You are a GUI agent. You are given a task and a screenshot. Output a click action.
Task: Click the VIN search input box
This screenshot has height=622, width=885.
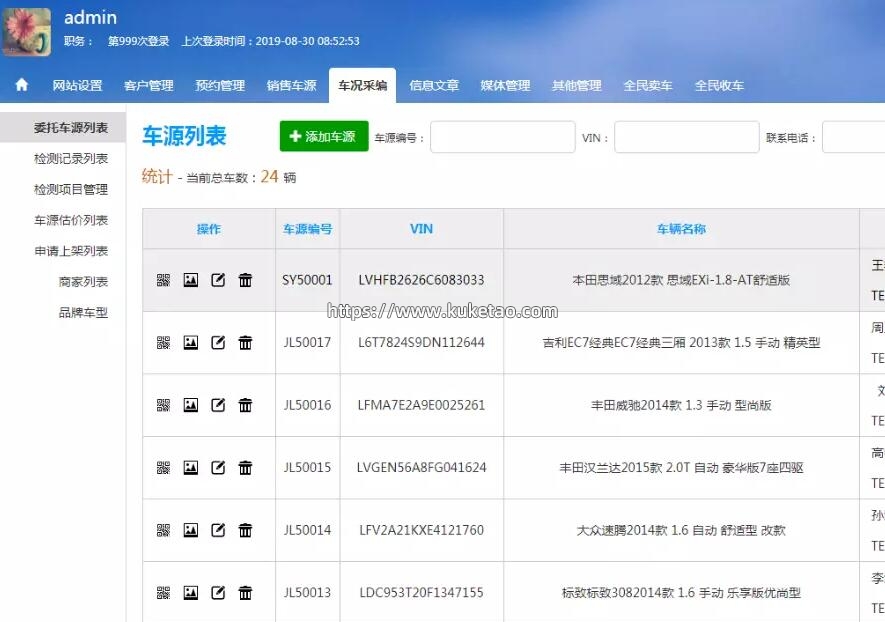(686, 138)
